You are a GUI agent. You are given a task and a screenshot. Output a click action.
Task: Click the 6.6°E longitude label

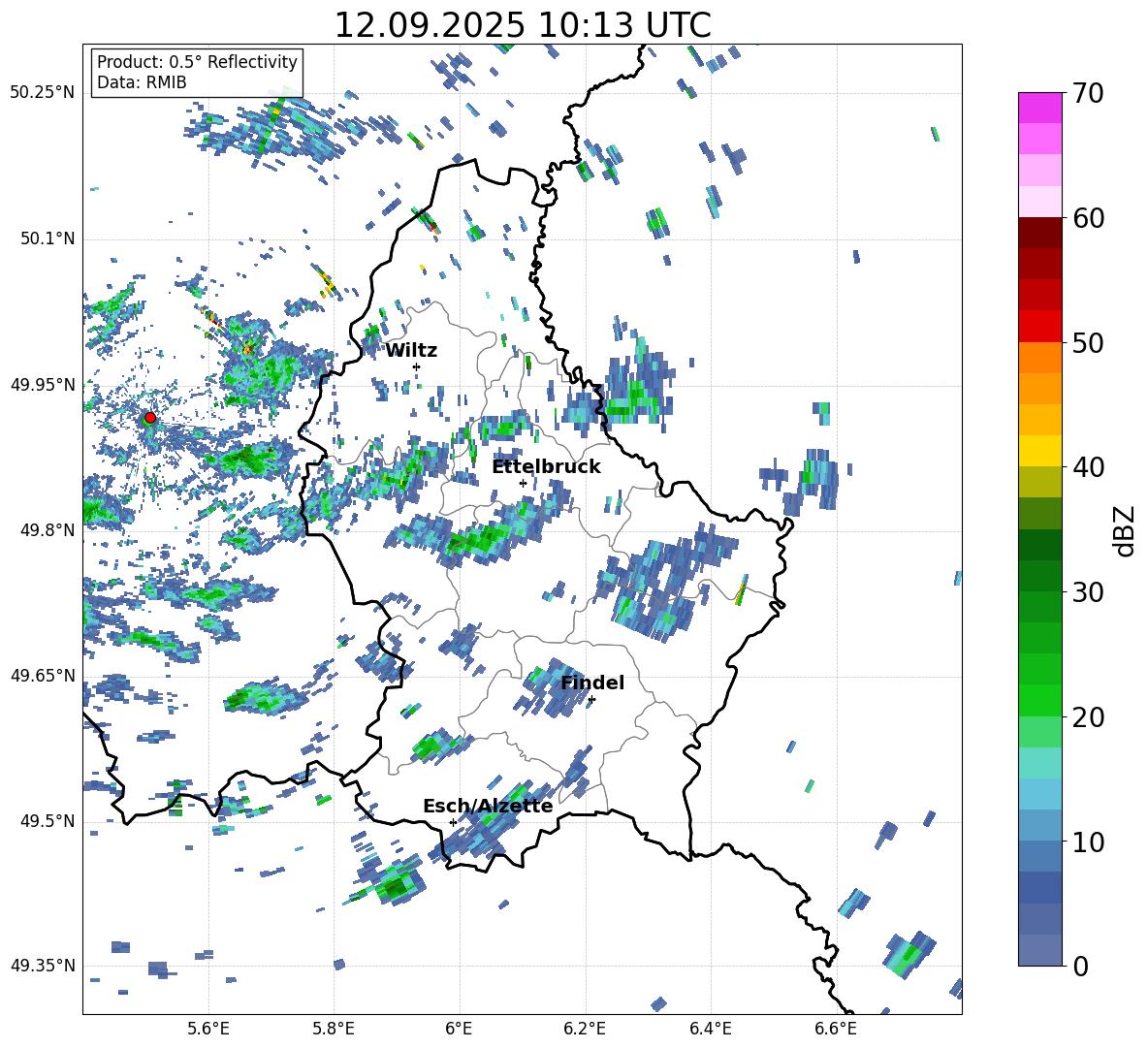836,1029
